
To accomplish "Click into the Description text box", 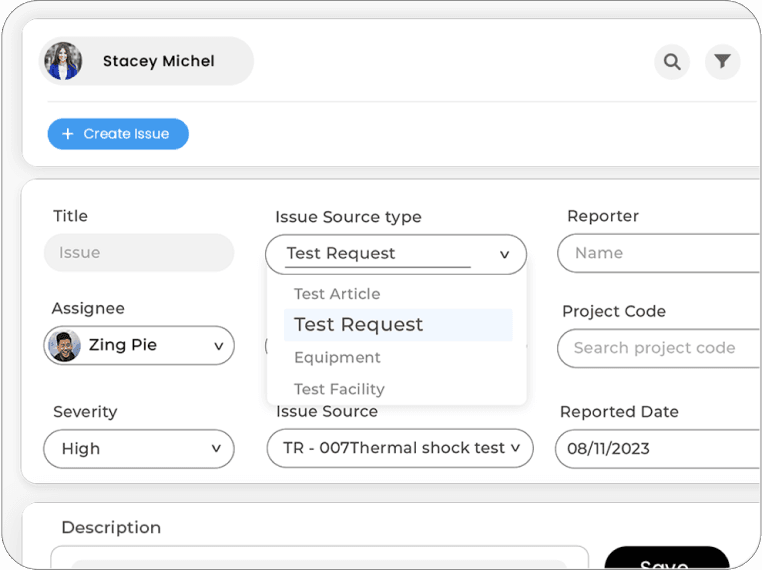I will click(x=320, y=557).
